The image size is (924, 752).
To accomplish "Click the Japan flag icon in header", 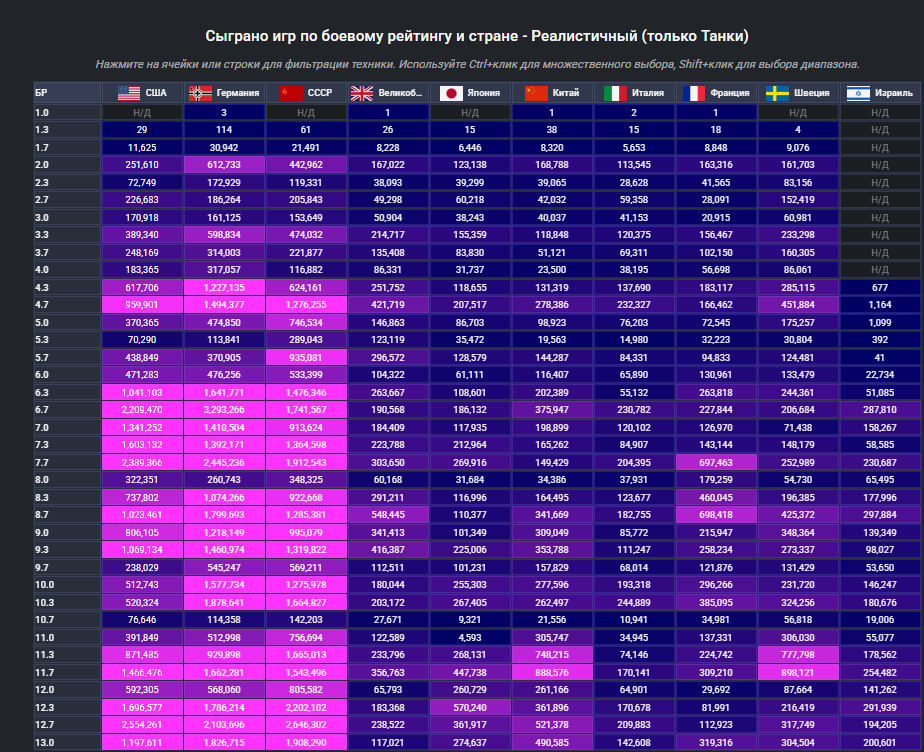I will (450, 93).
